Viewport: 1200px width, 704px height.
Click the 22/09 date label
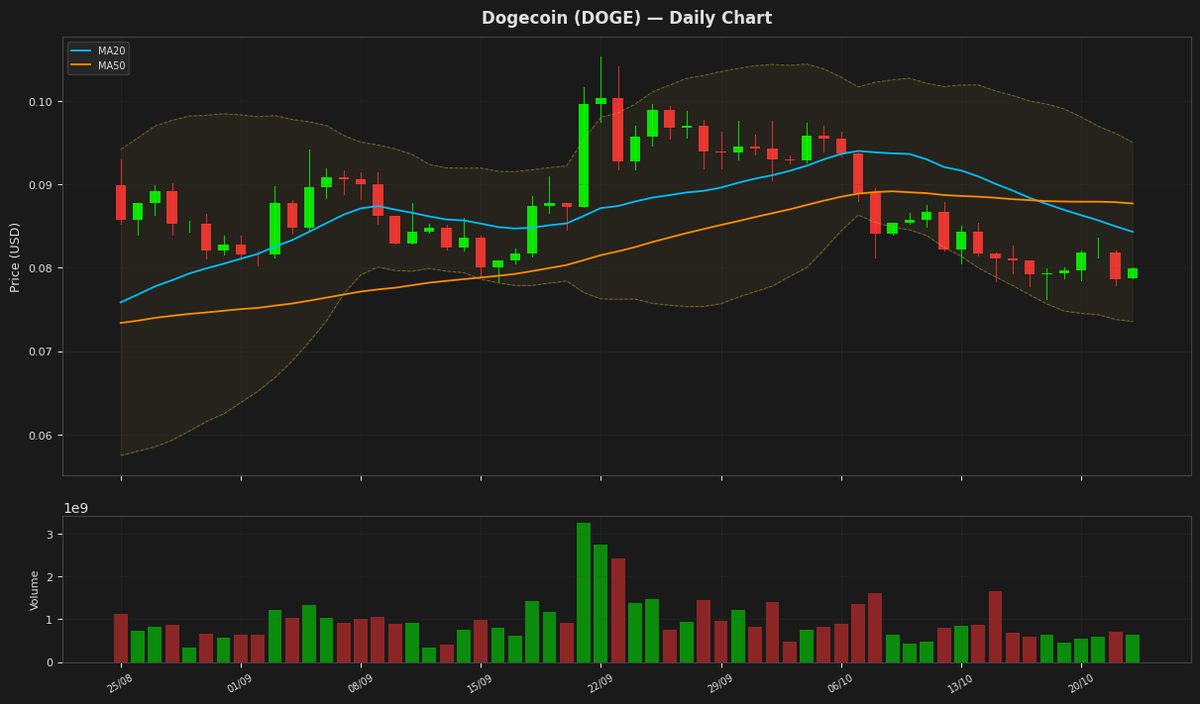point(599,683)
